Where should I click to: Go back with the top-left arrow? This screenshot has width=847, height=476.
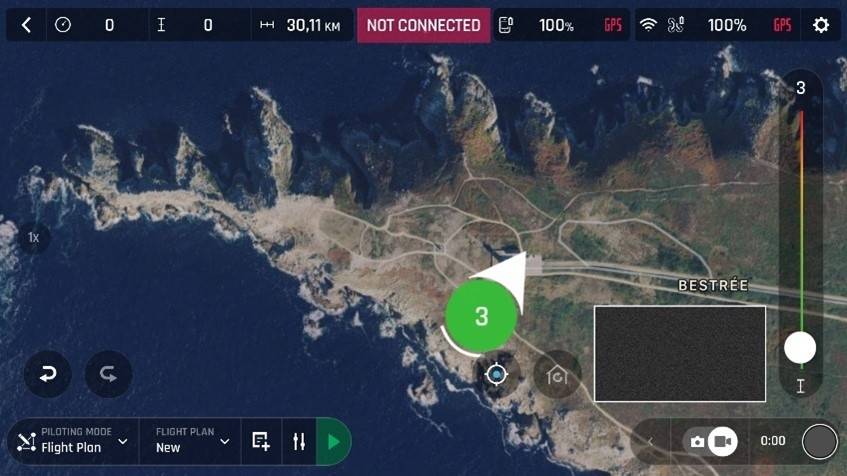click(26, 25)
